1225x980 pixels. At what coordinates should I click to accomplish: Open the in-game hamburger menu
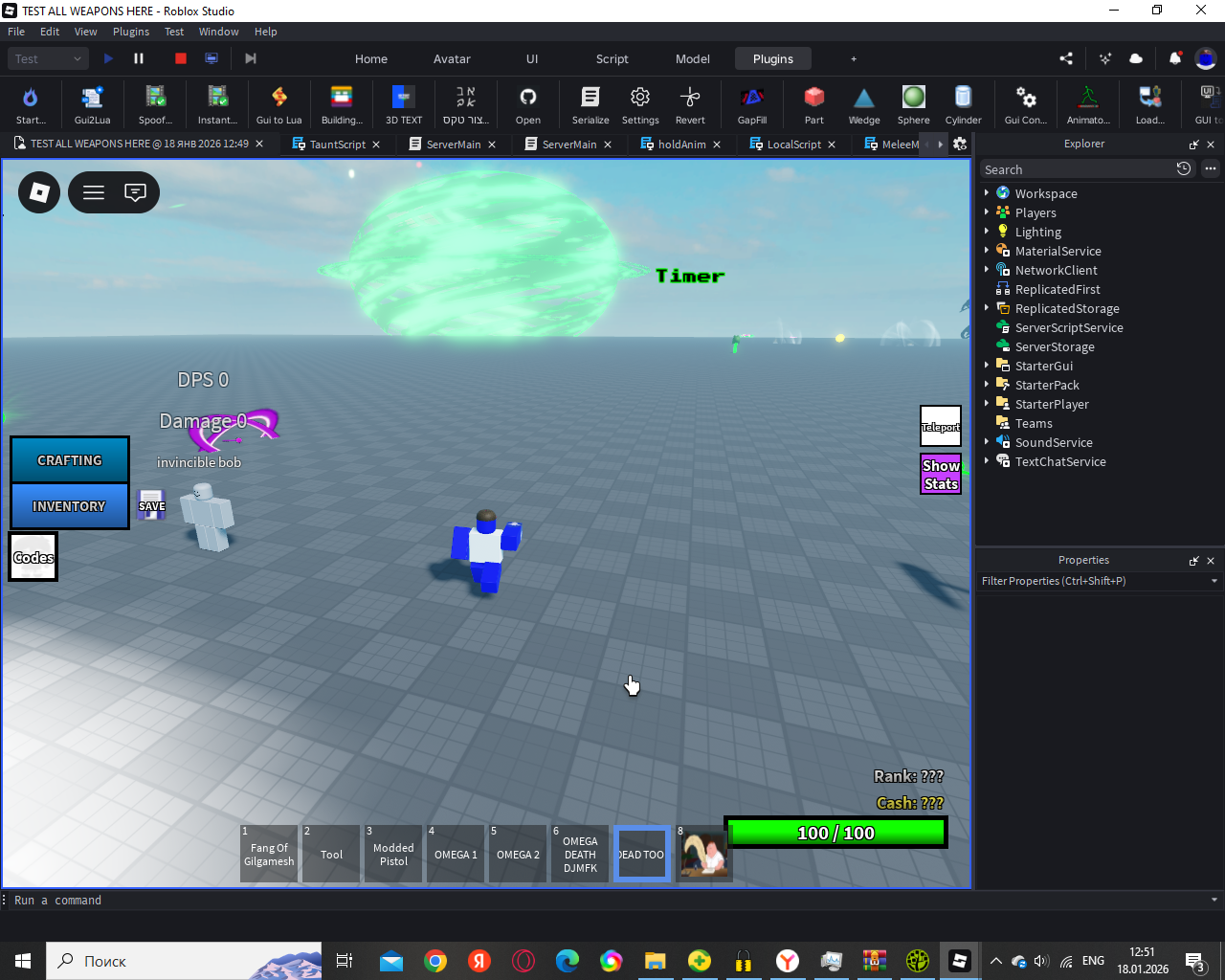tap(94, 192)
